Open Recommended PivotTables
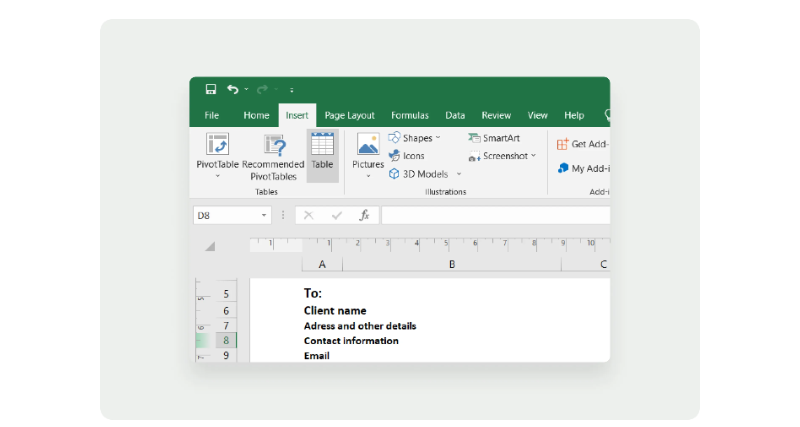This screenshot has height=427, width=800. click(x=273, y=157)
